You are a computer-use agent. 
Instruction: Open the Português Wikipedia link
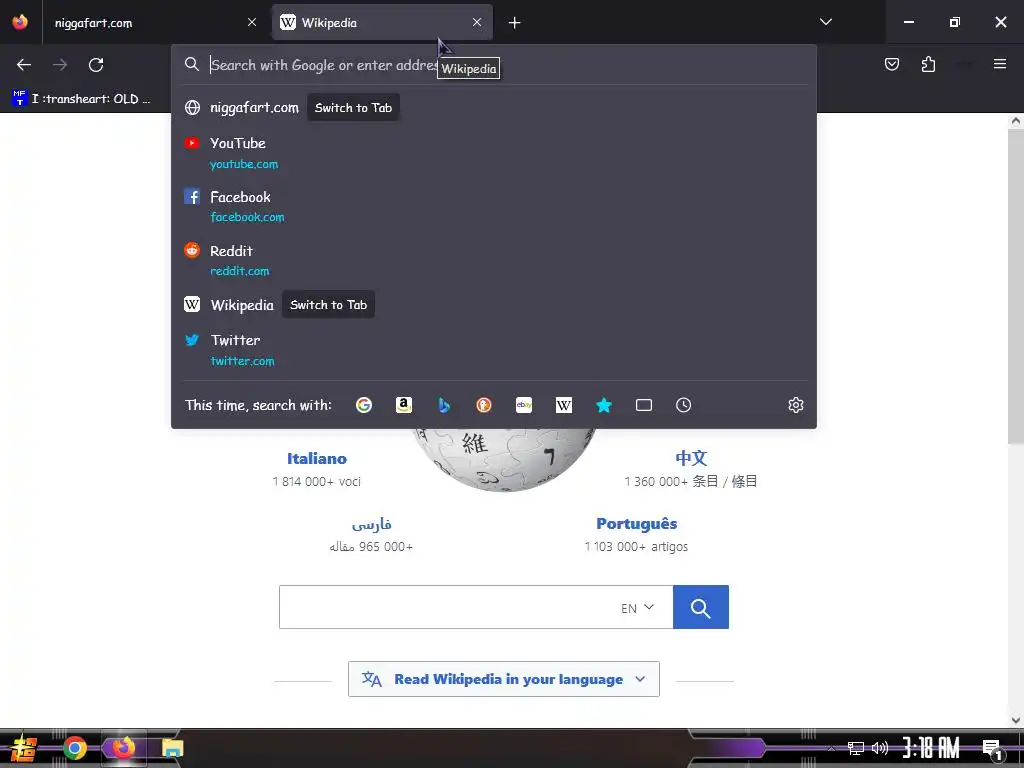[x=637, y=524]
